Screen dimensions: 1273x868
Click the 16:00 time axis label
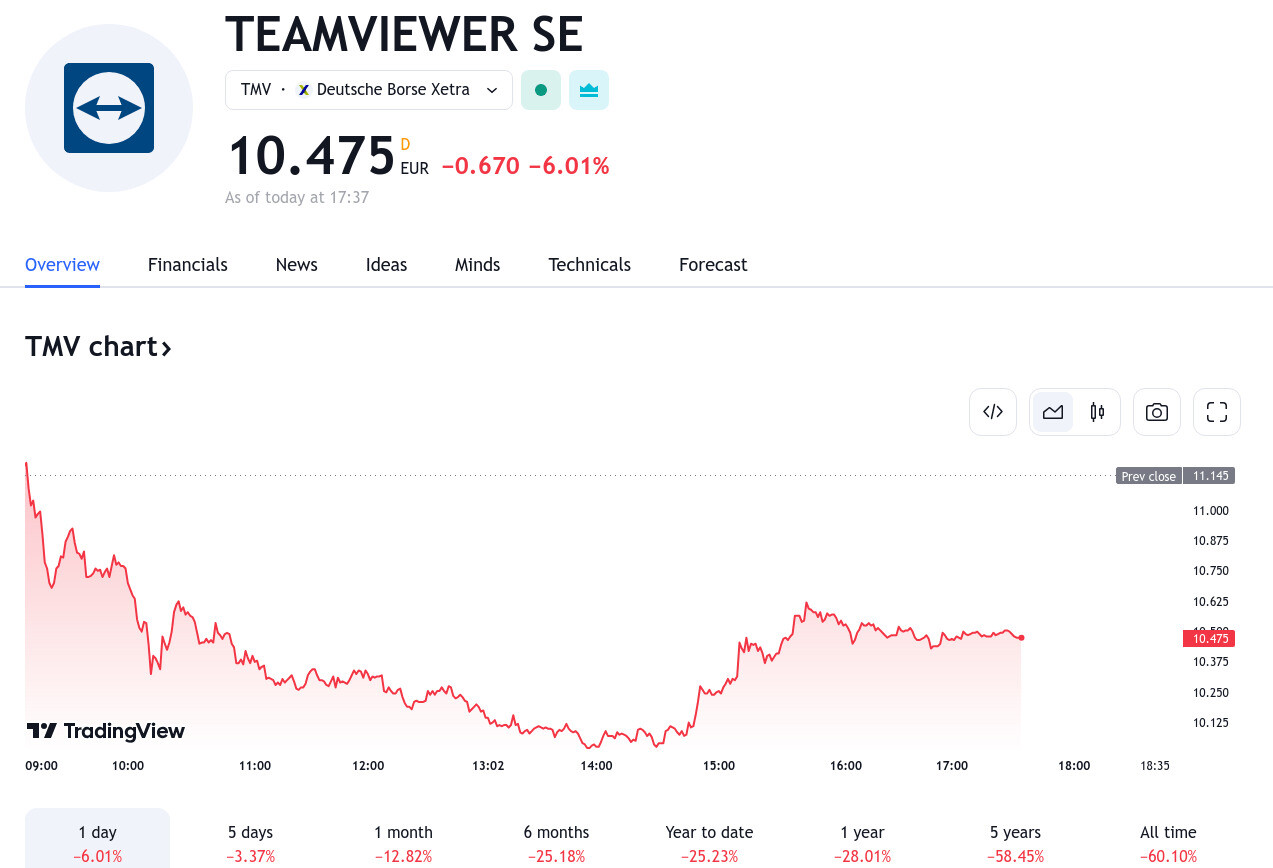[846, 766]
